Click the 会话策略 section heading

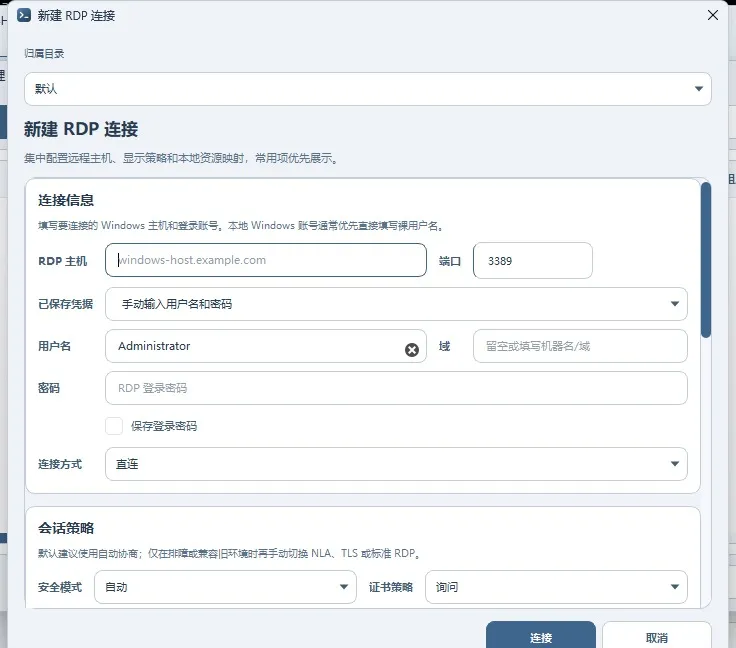click(x=66, y=528)
